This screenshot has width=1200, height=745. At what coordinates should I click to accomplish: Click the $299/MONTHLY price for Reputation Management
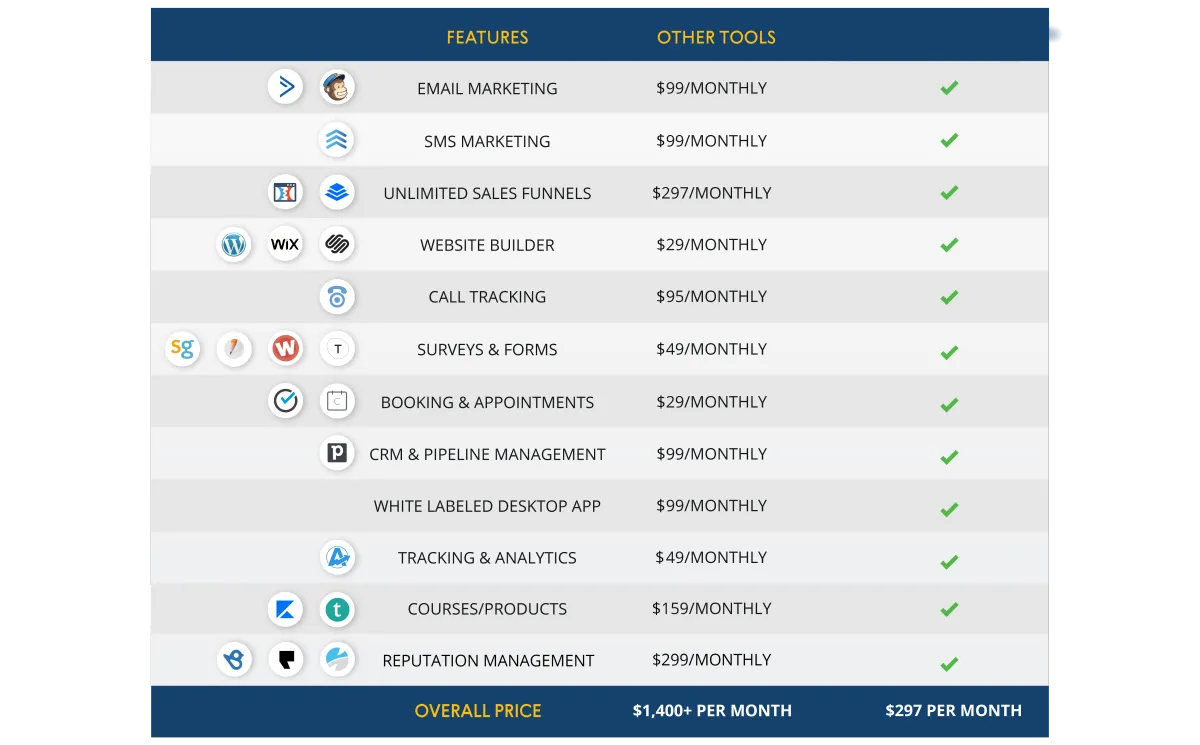tap(712, 660)
